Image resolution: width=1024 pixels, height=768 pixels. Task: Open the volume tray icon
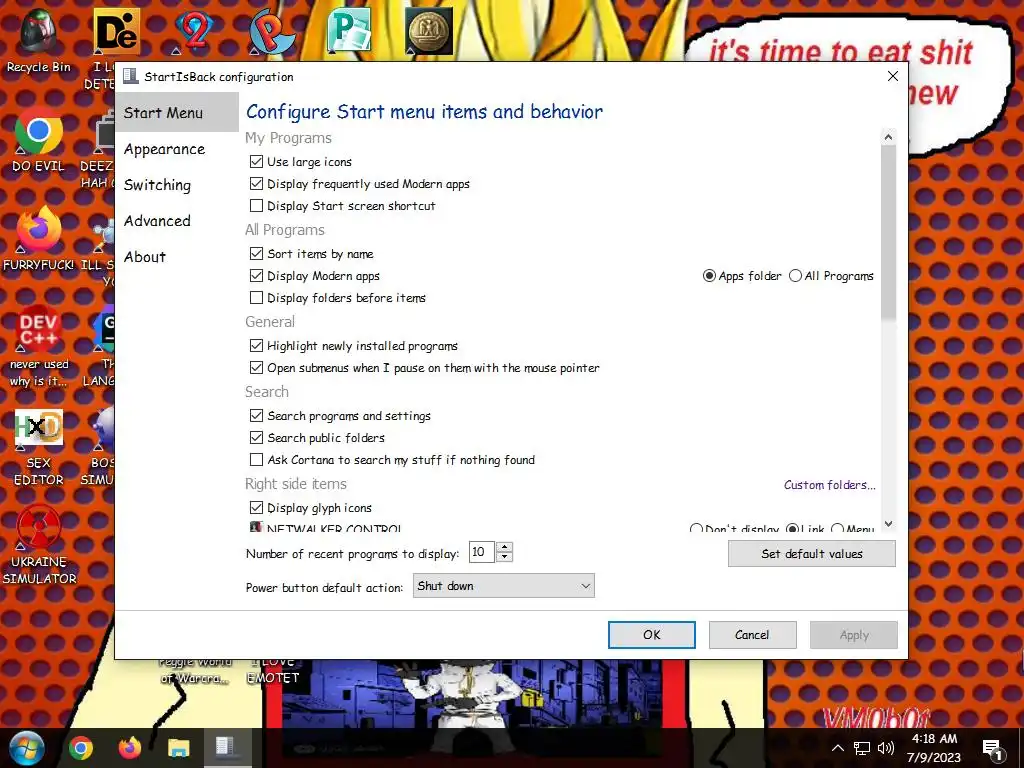point(886,748)
